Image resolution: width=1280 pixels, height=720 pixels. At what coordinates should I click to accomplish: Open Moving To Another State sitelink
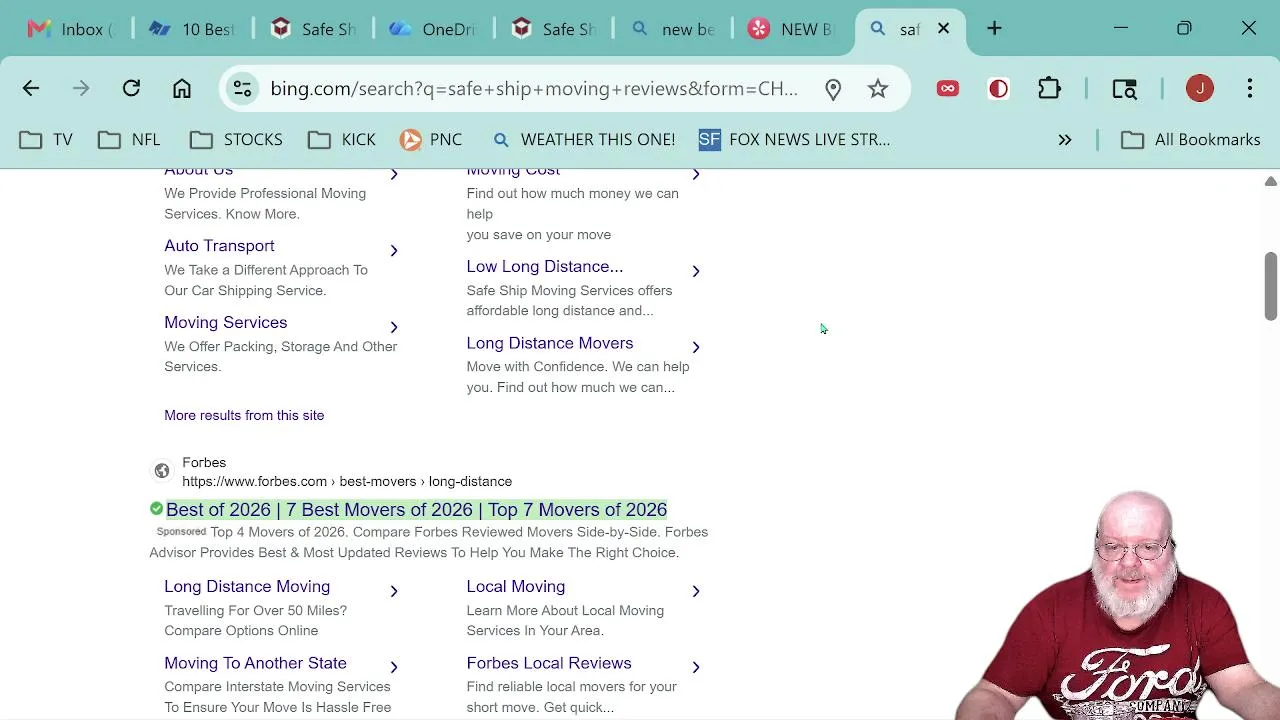(x=255, y=663)
